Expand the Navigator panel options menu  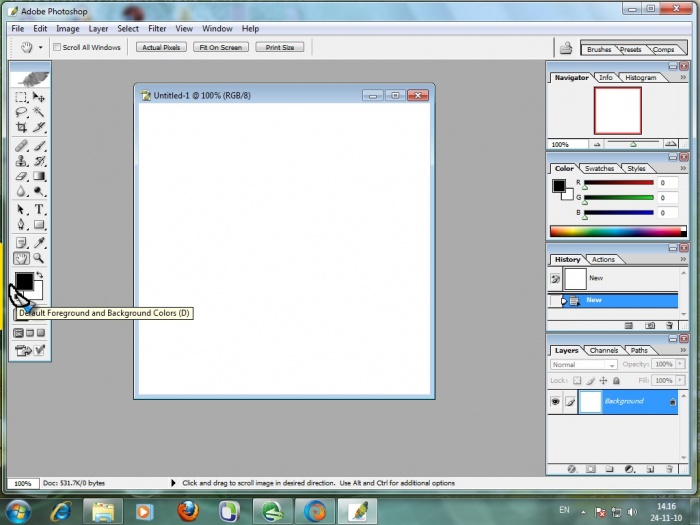point(683,77)
